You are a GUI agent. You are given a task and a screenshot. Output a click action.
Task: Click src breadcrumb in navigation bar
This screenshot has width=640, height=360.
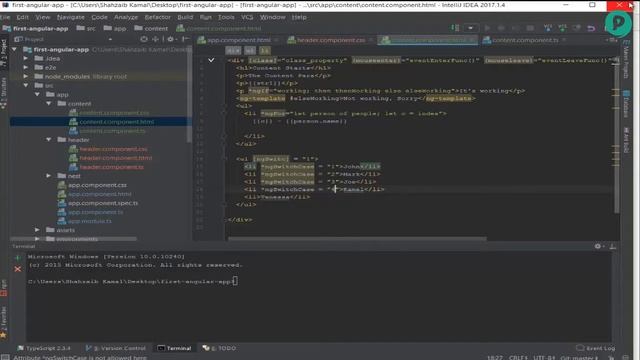tap(86, 28)
